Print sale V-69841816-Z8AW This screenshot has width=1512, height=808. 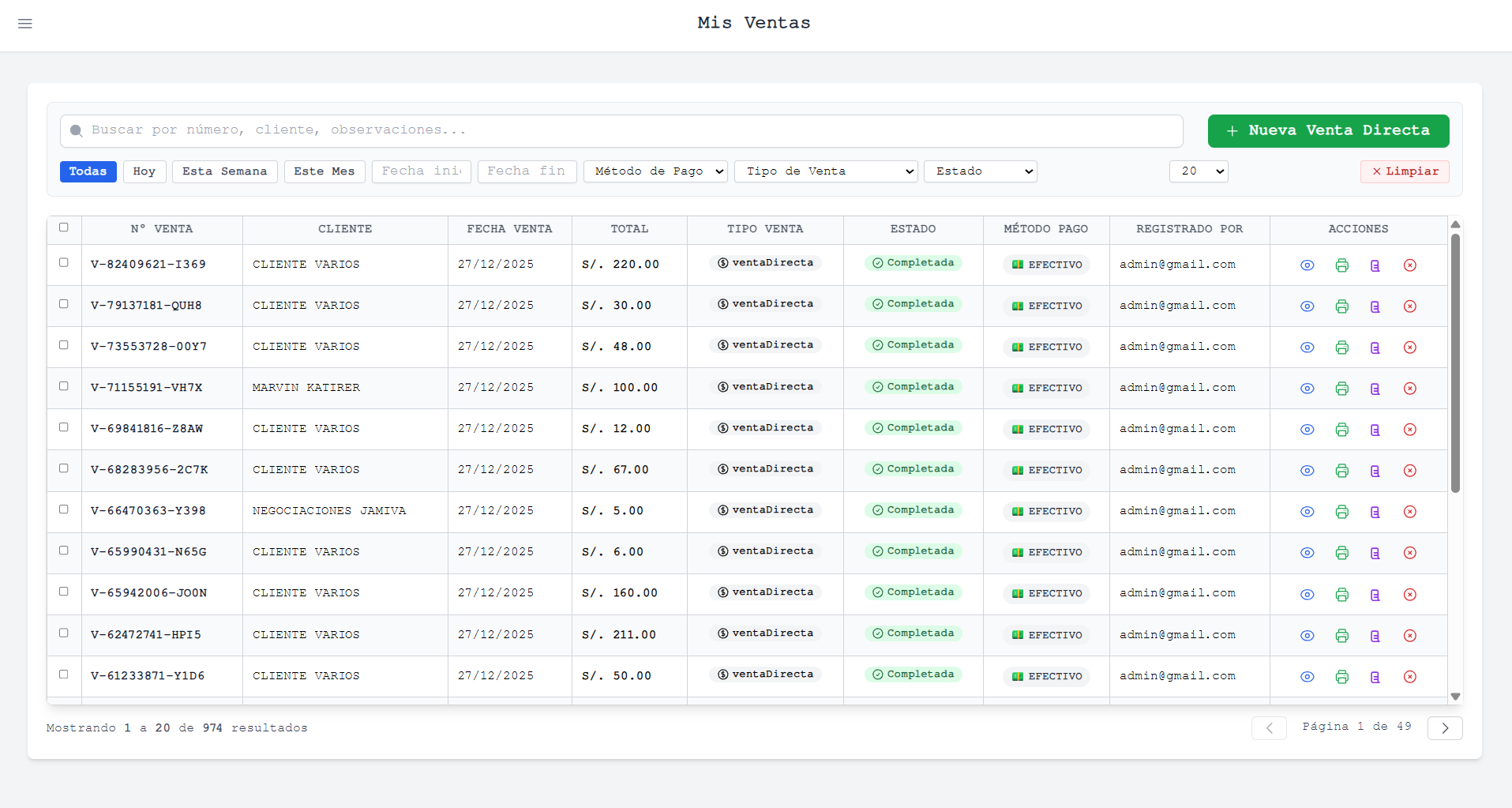1342,430
